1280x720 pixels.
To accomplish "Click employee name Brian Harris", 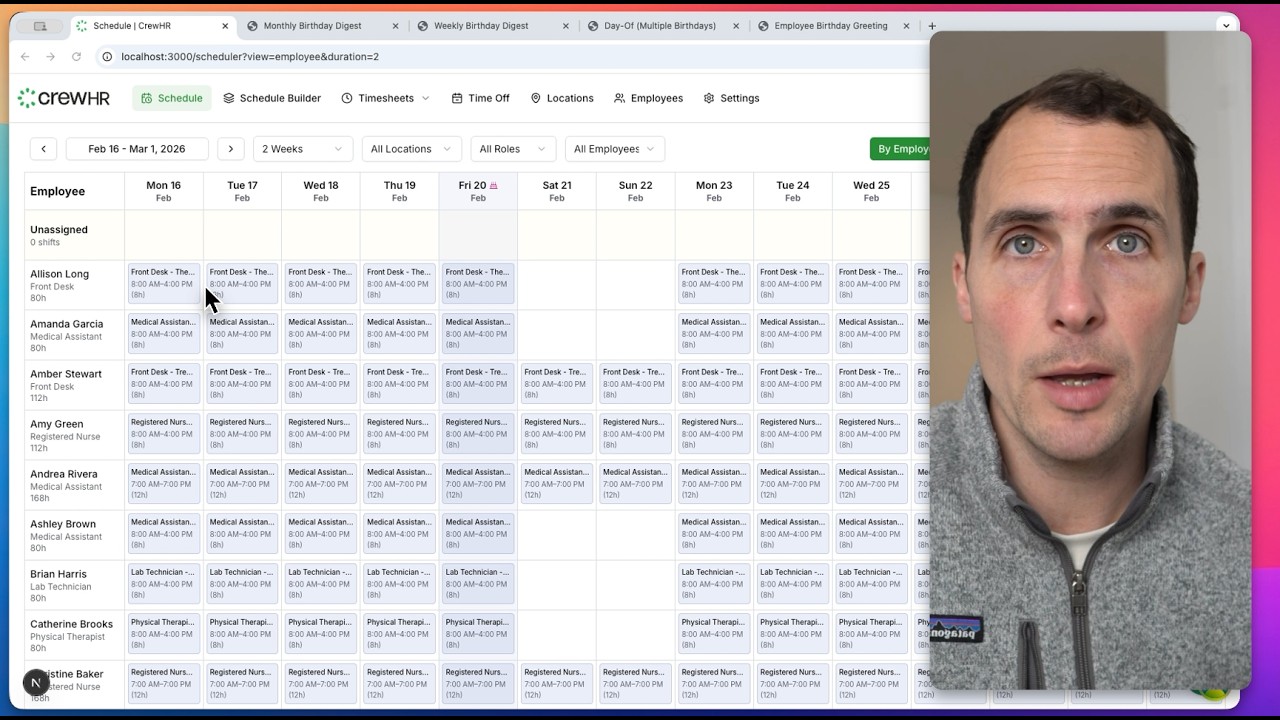I will tap(58, 574).
